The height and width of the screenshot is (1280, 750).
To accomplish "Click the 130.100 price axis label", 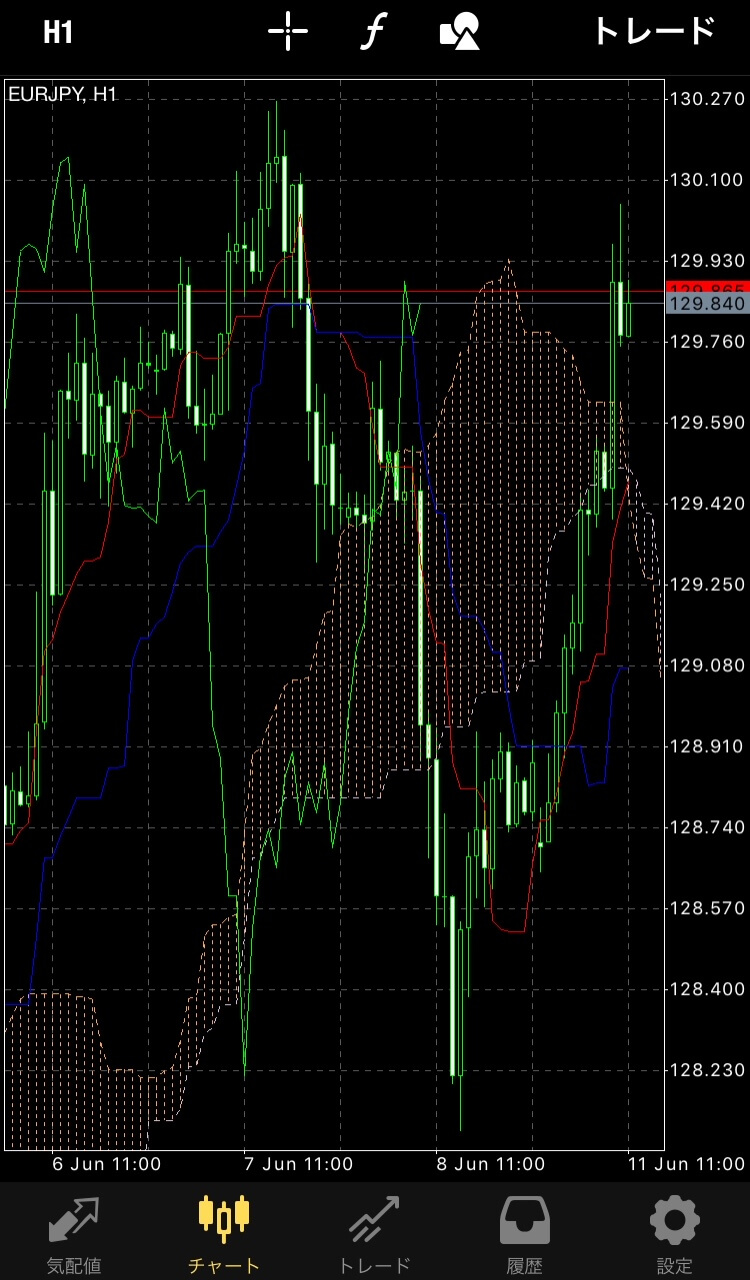I will coord(707,180).
